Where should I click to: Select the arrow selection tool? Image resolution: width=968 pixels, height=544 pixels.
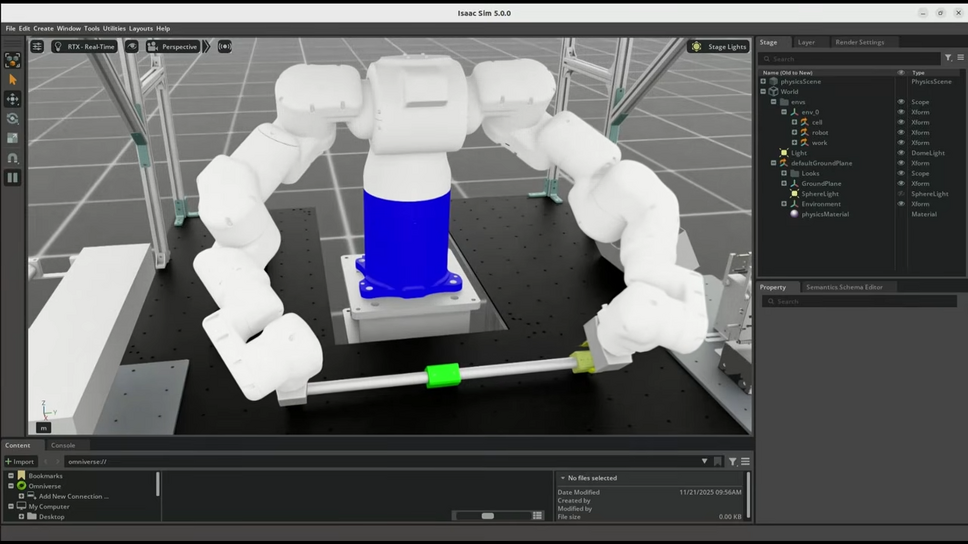pos(12,79)
